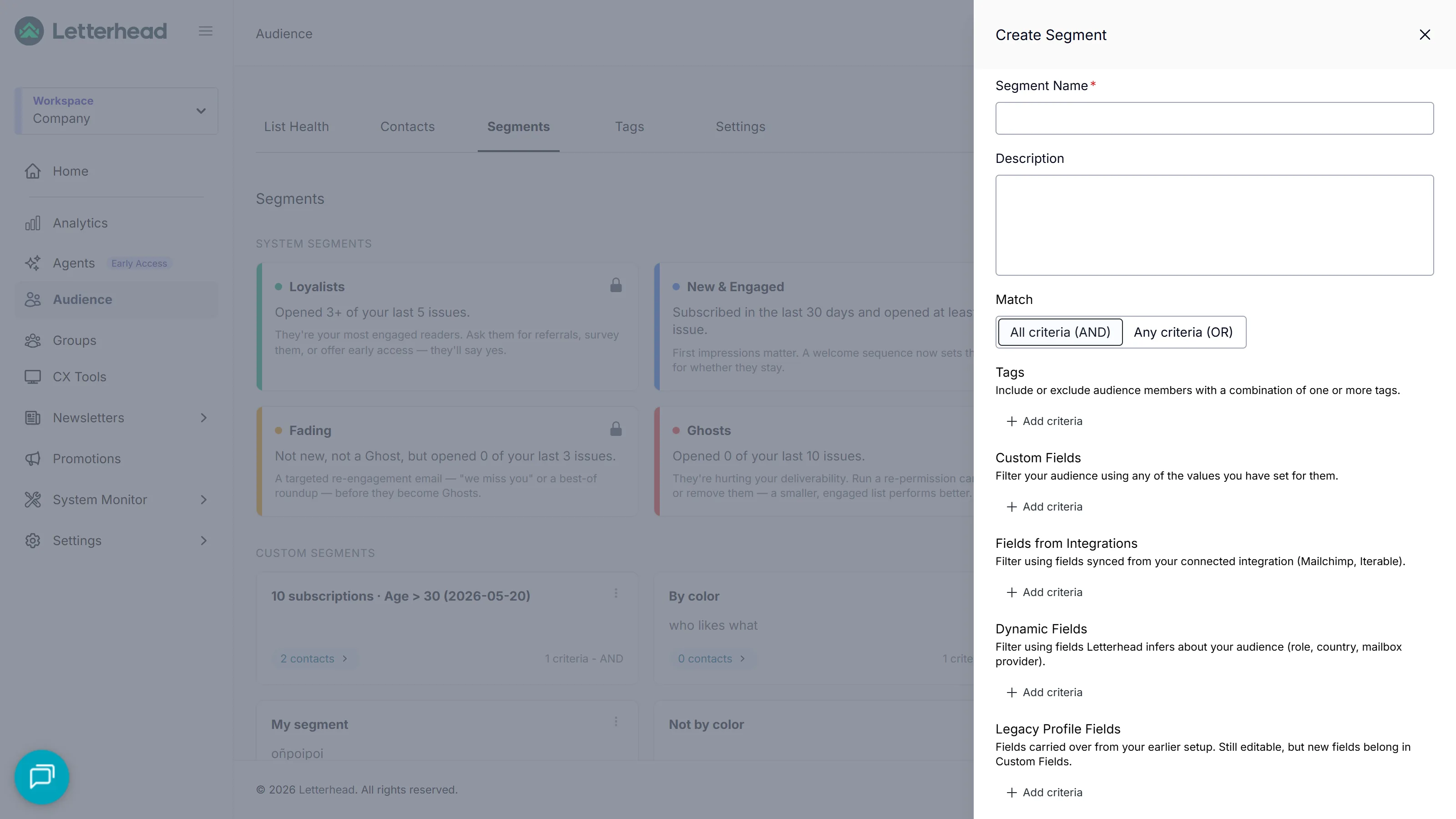Open the Settings tab in Audience
Viewport: 1456px width, 819px height.
(740, 126)
